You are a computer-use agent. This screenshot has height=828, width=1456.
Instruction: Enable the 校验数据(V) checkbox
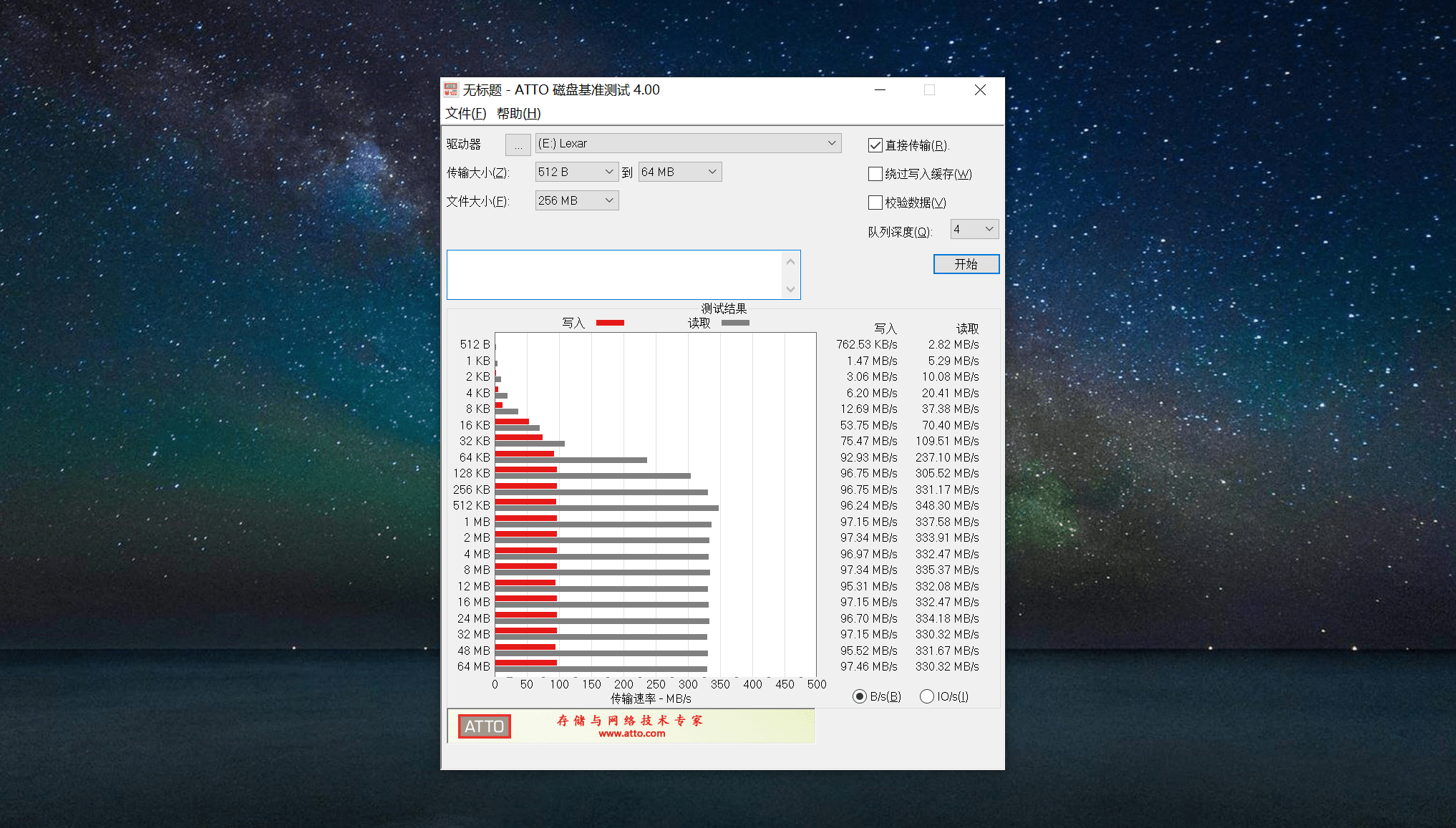[875, 203]
